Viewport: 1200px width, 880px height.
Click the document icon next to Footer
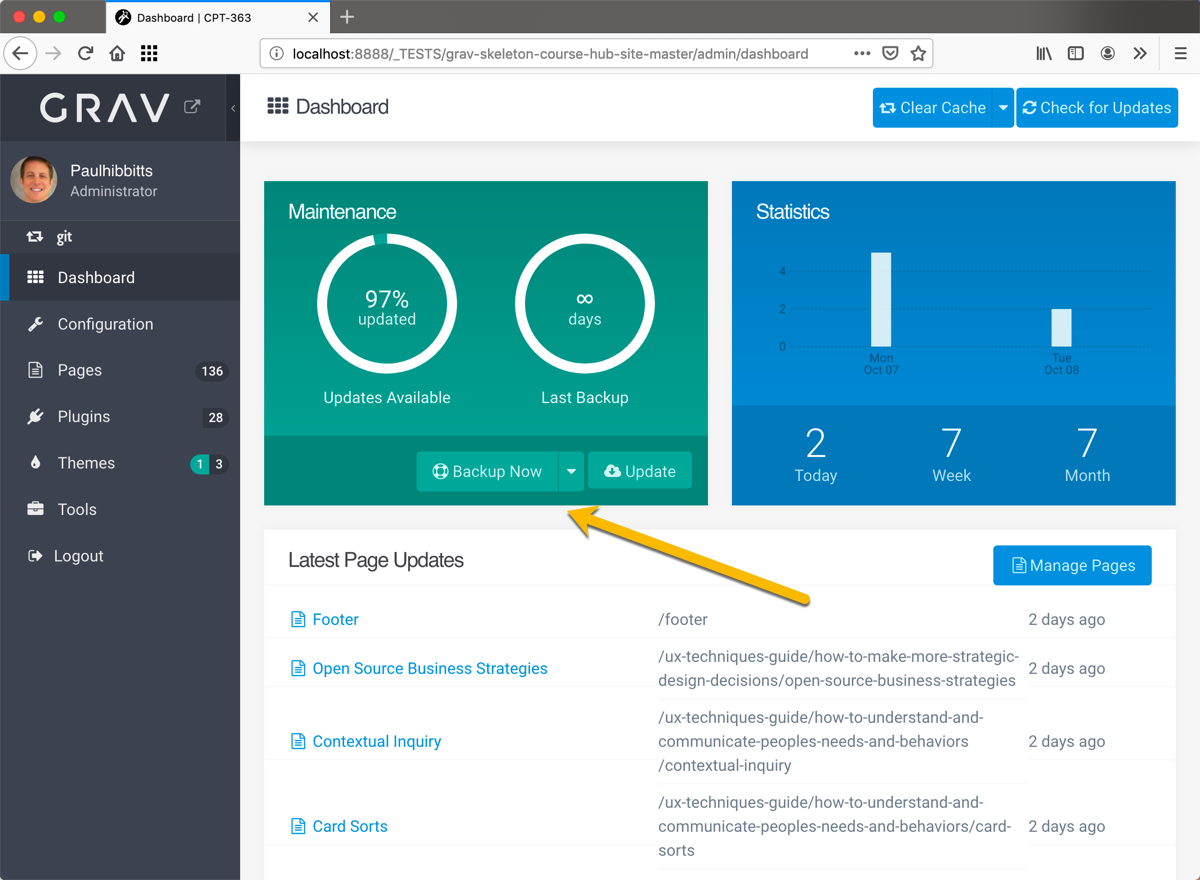[x=297, y=619]
